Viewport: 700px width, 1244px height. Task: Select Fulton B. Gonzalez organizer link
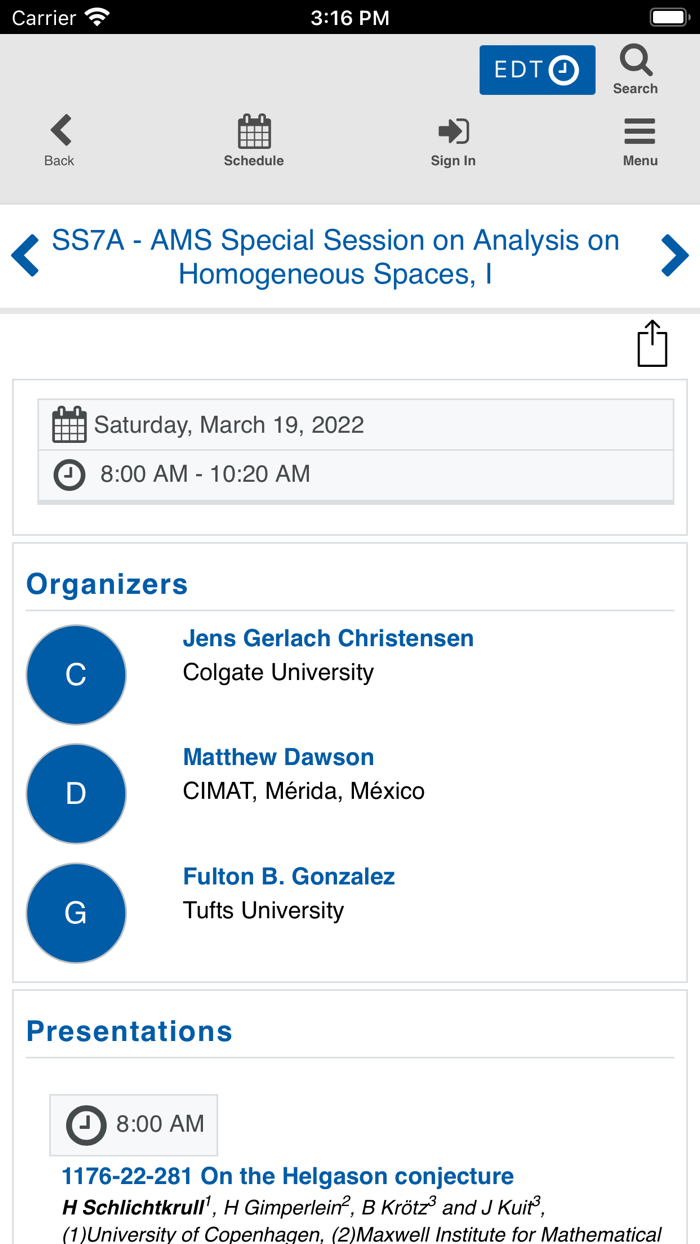point(288,876)
